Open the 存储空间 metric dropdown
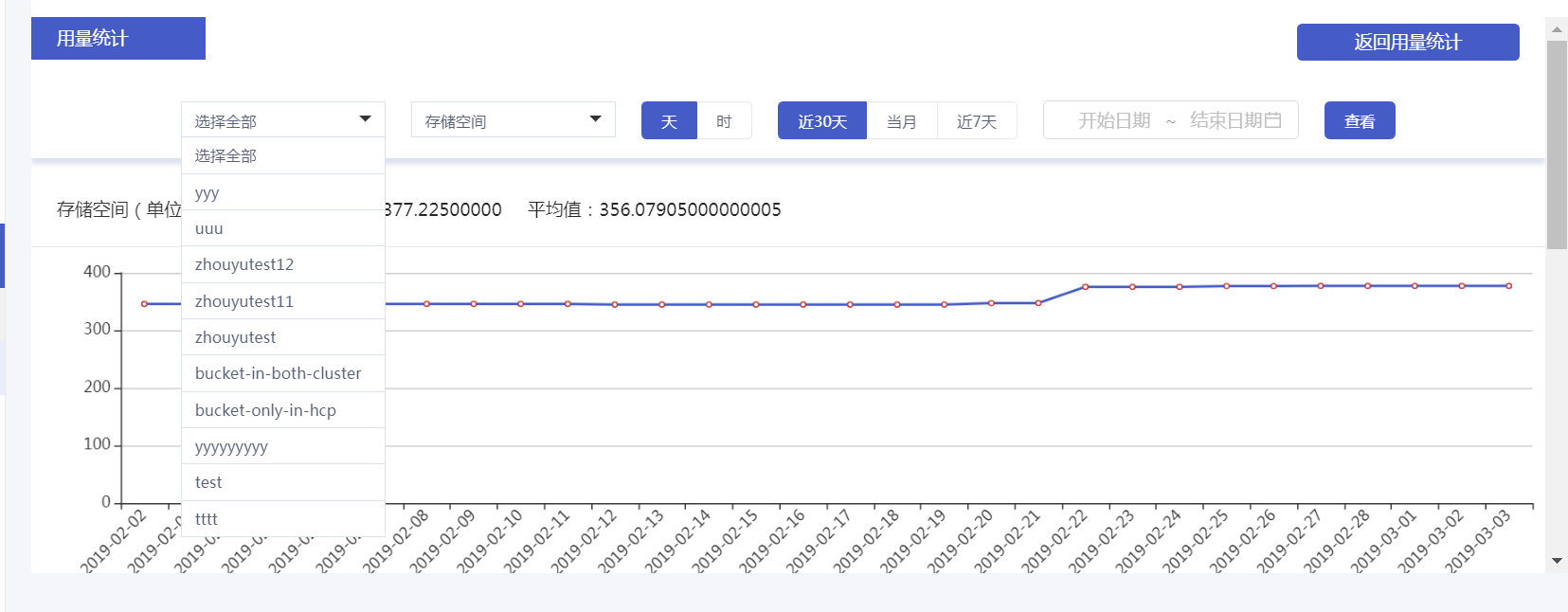1568x612 pixels. click(x=514, y=119)
